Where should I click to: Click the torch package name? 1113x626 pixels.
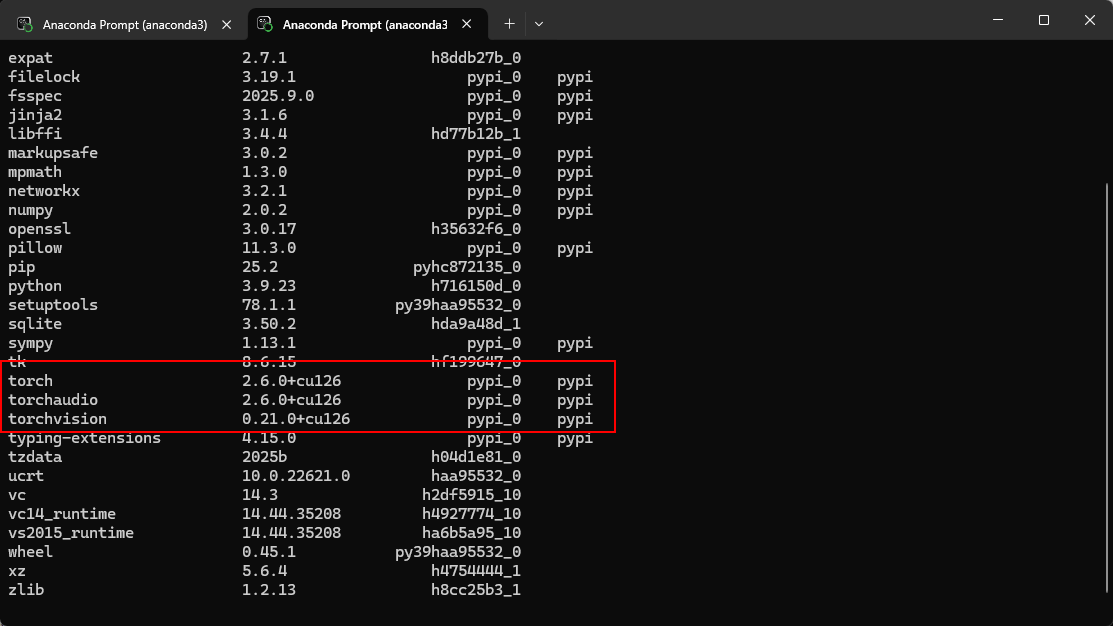31,381
